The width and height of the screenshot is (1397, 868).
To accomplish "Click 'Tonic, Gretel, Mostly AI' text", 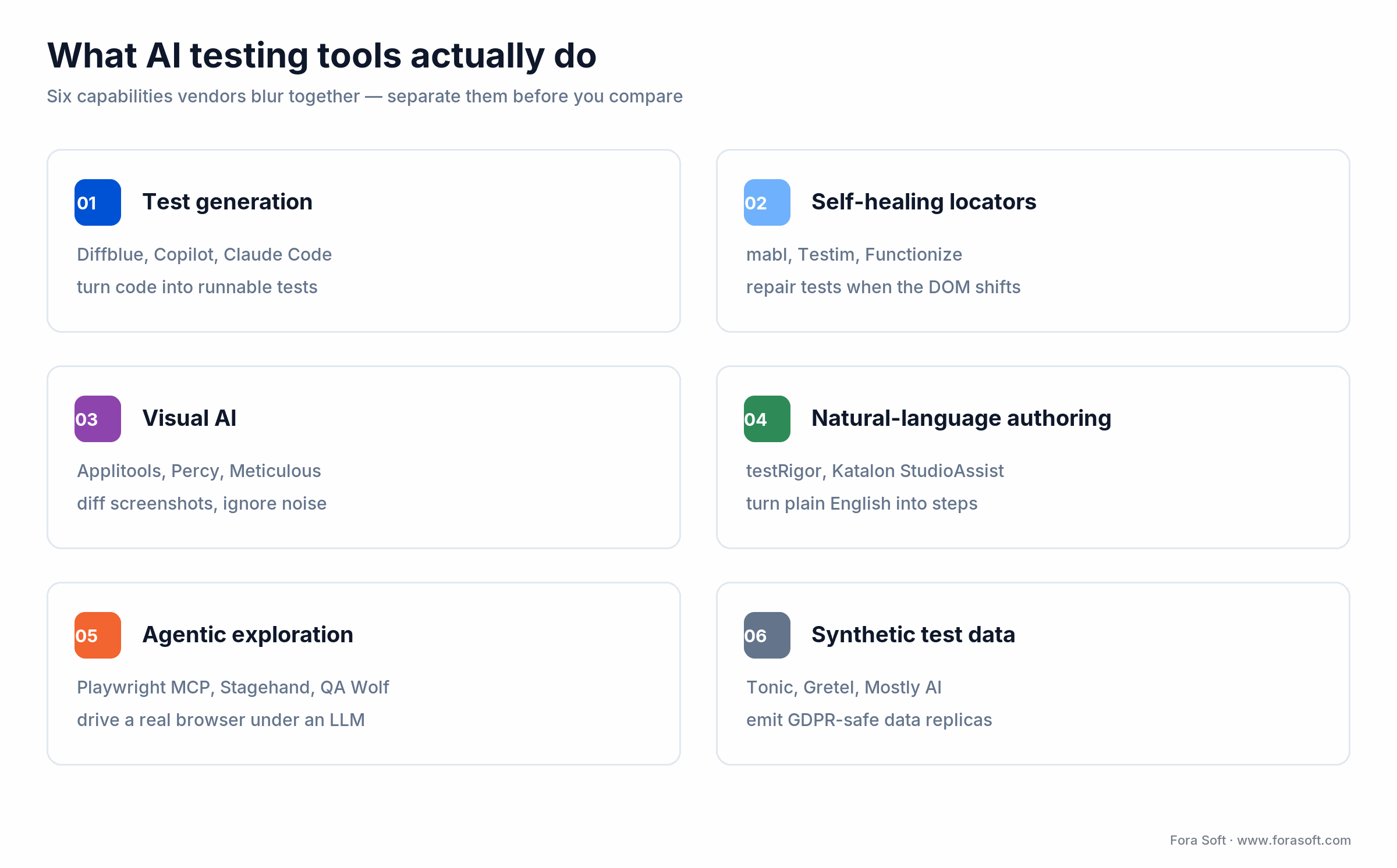I will [844, 688].
